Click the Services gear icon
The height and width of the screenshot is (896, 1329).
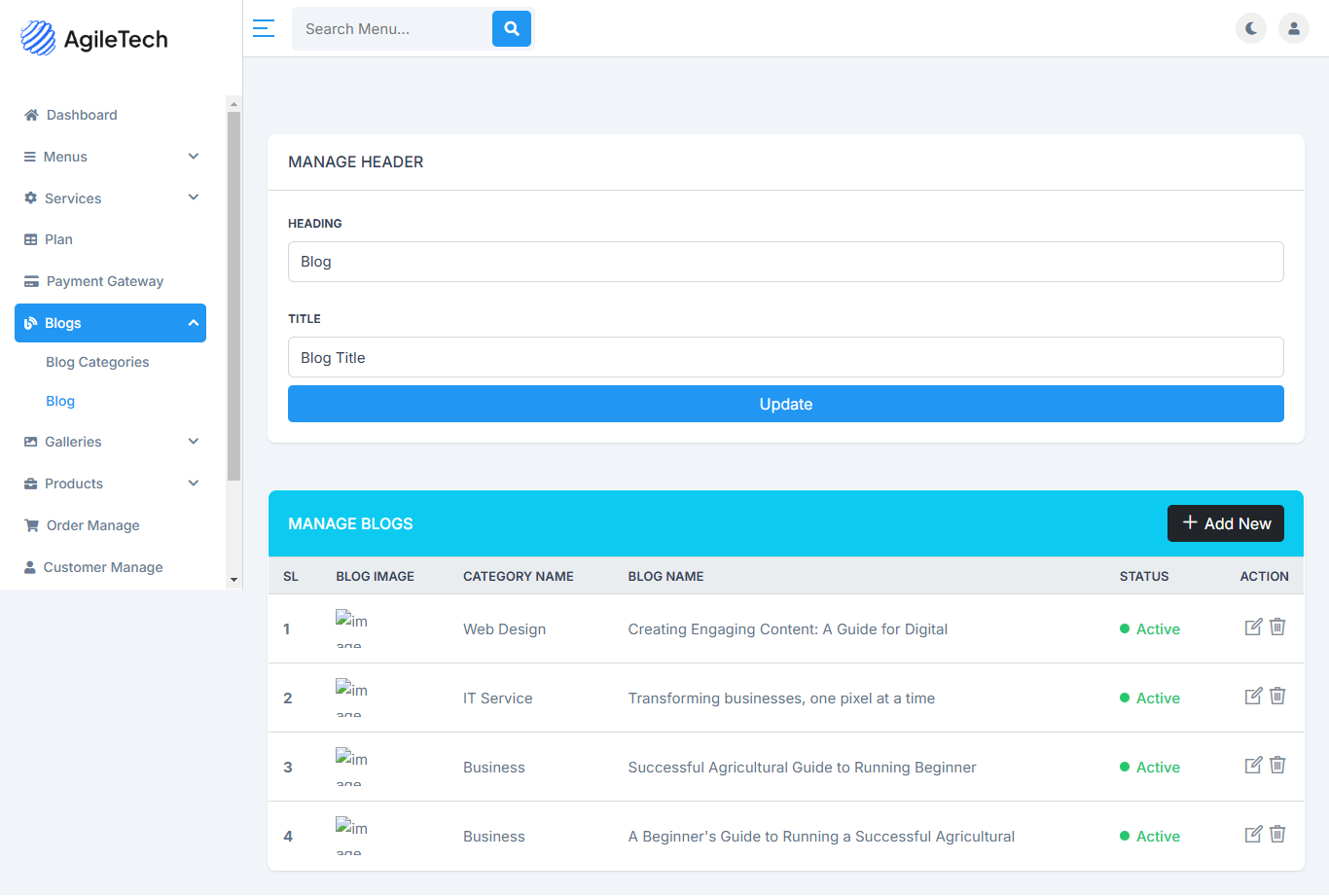click(30, 197)
